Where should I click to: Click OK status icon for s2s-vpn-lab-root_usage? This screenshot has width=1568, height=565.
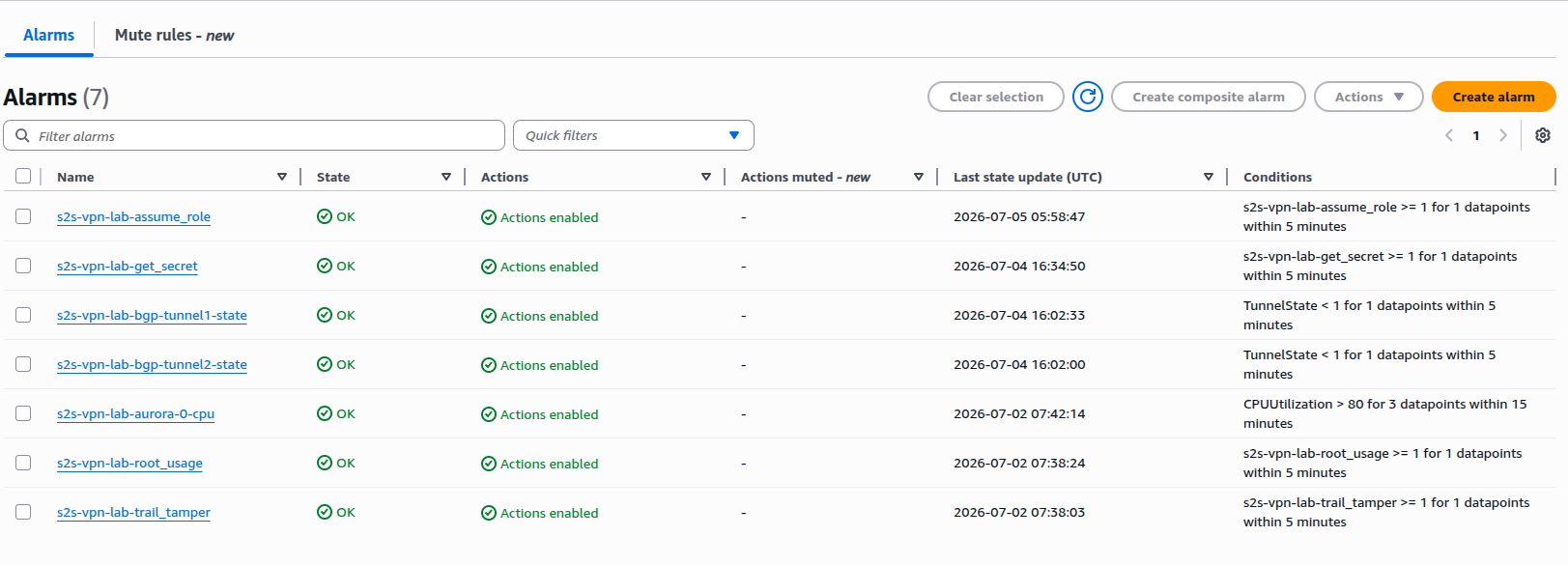click(325, 463)
